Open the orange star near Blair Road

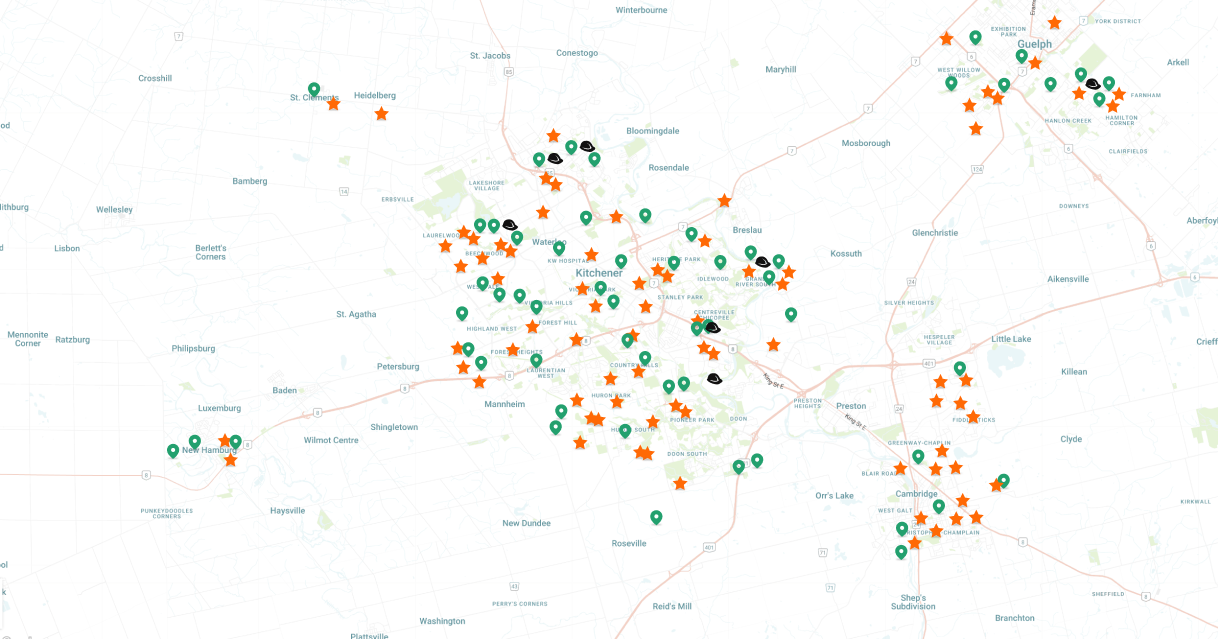(x=900, y=468)
